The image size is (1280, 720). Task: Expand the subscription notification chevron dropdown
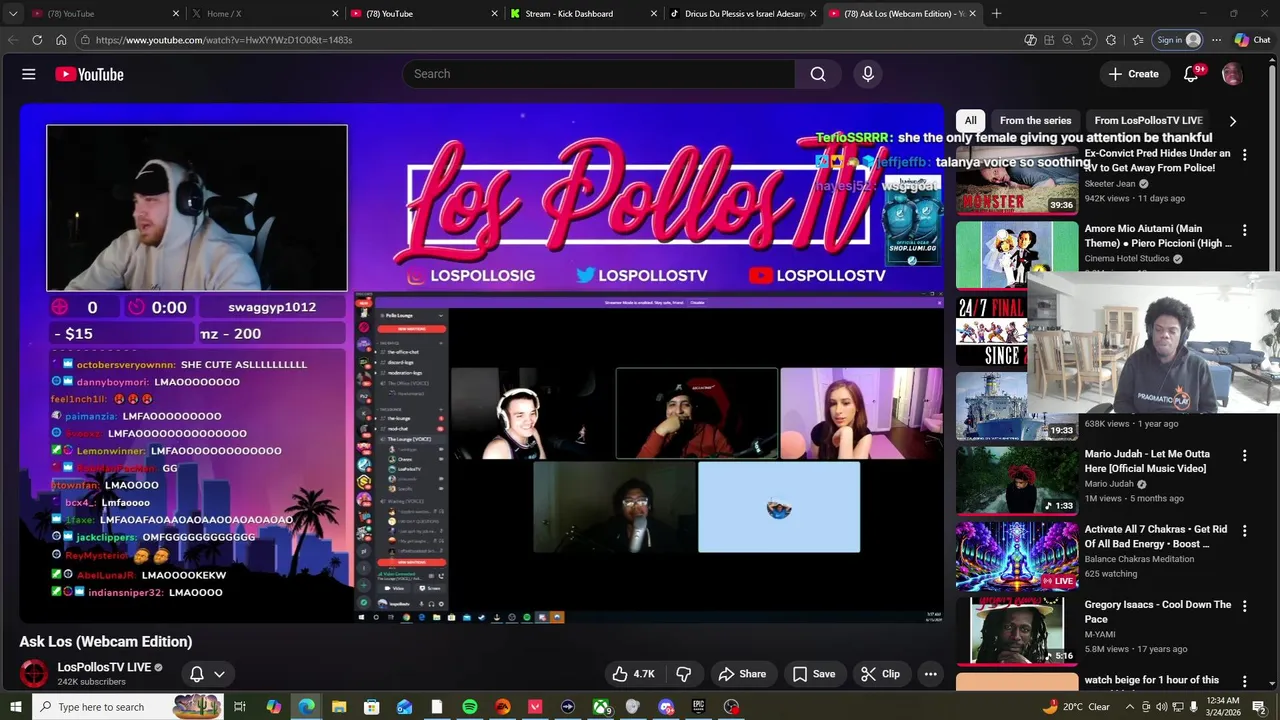[219, 674]
